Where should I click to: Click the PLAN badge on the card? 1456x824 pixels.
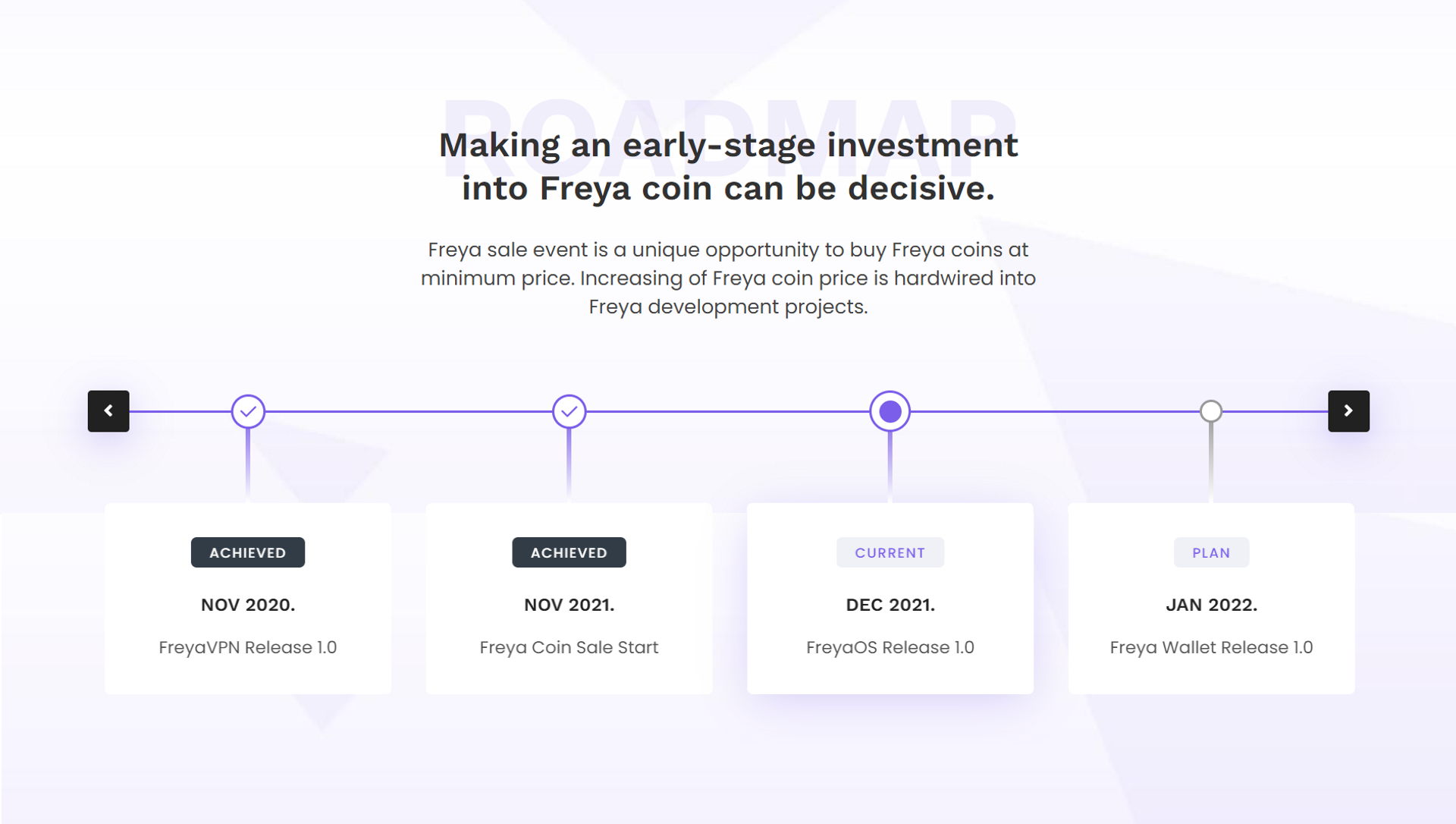point(1211,552)
